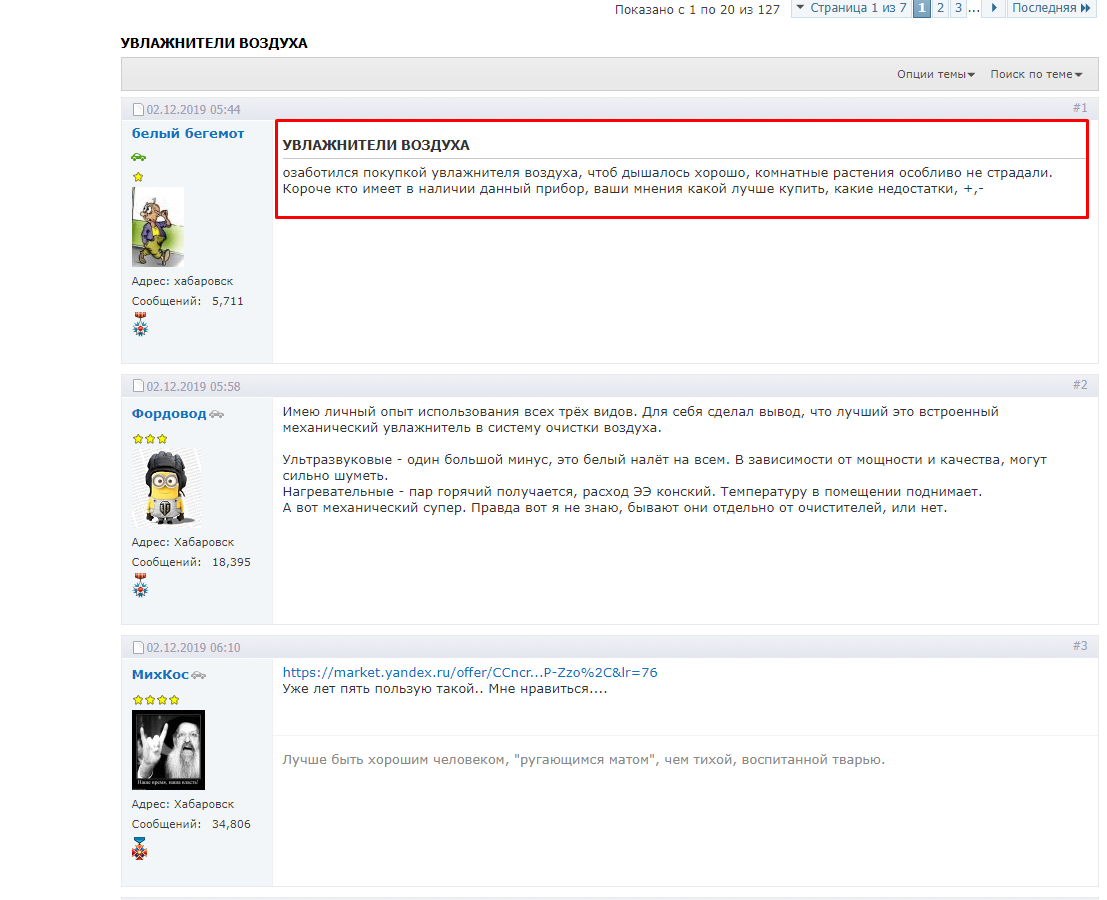Select current page 1 button

pyautogui.click(x=922, y=8)
